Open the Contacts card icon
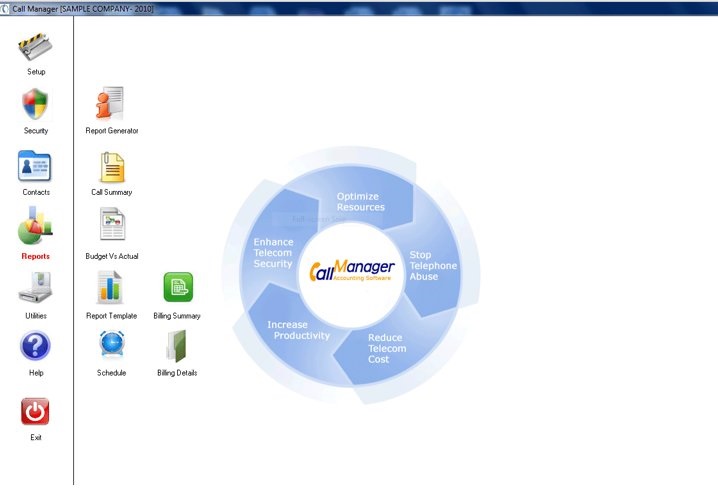 (35, 166)
